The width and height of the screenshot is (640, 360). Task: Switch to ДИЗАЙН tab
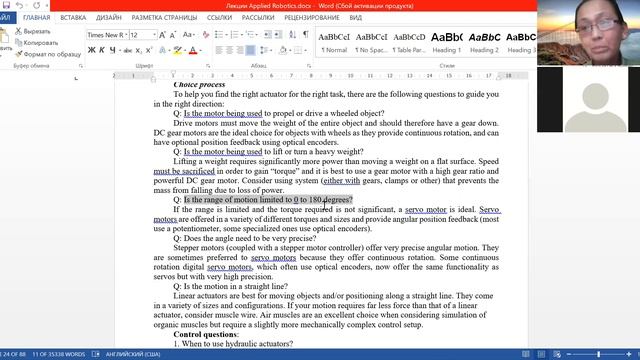click(109, 18)
